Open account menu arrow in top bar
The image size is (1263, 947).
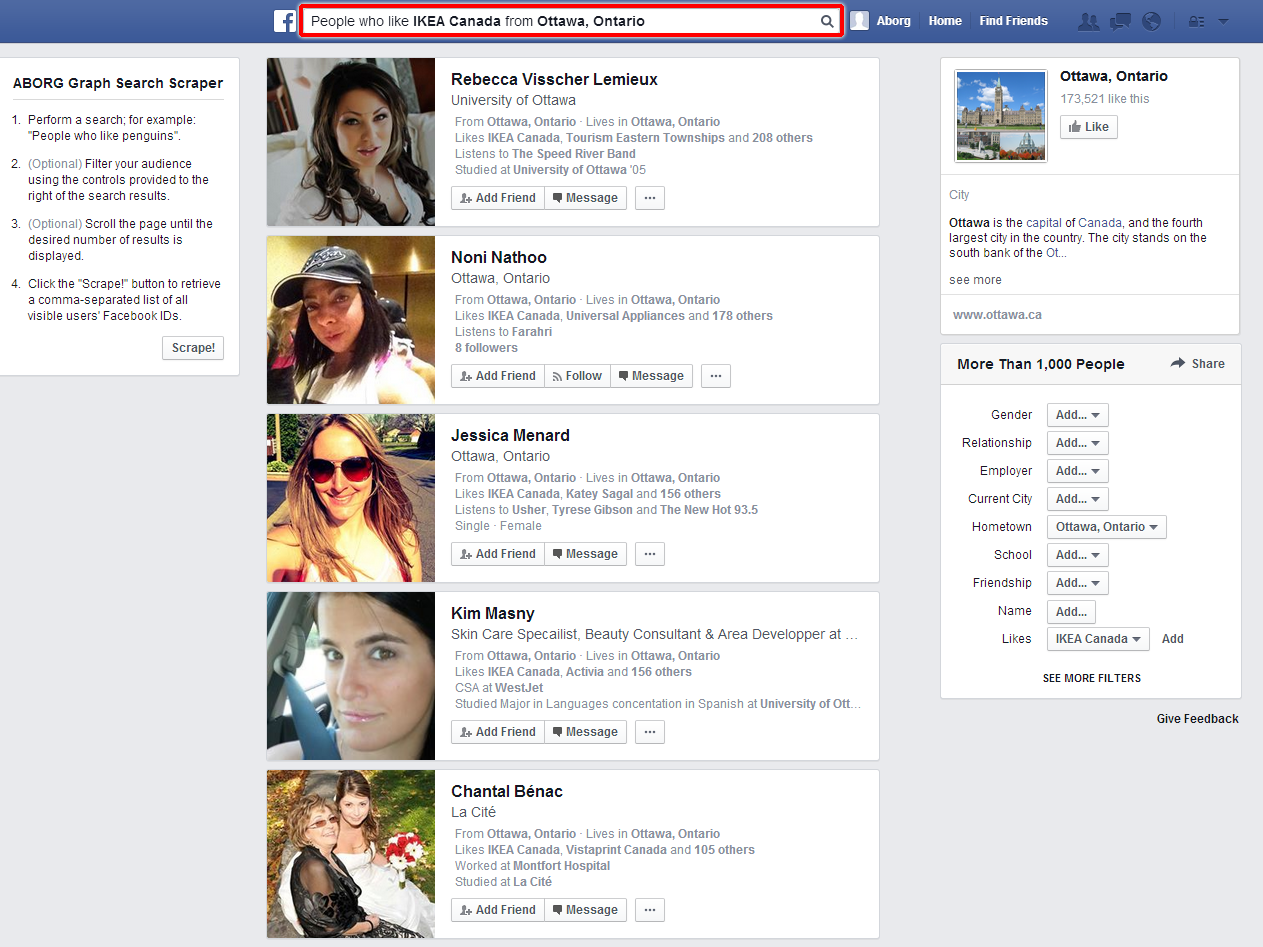click(x=1224, y=21)
